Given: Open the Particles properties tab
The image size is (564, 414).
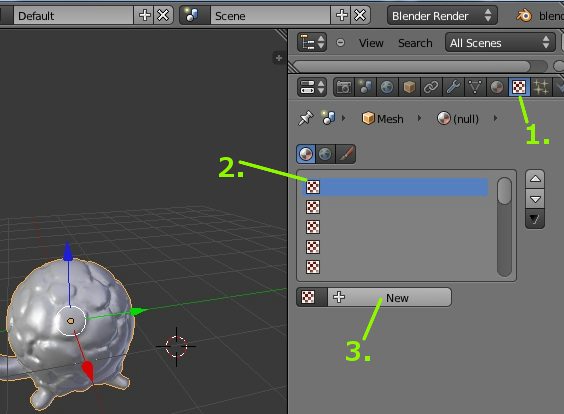Looking at the screenshot, I should tap(541, 87).
